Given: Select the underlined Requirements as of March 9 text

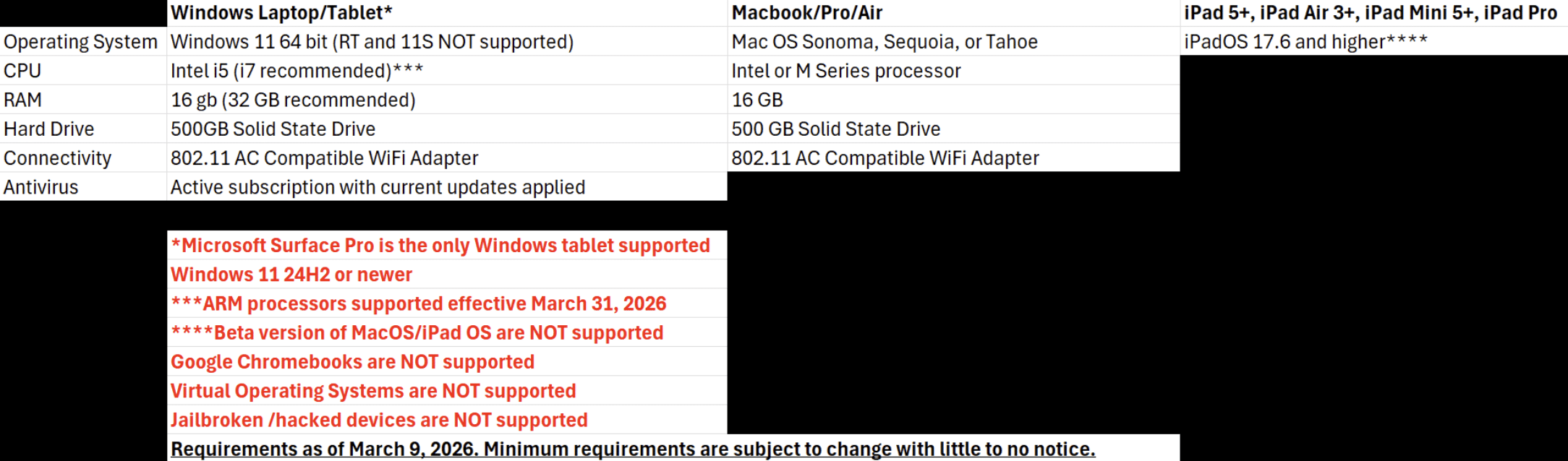Looking at the screenshot, I should (x=633, y=449).
